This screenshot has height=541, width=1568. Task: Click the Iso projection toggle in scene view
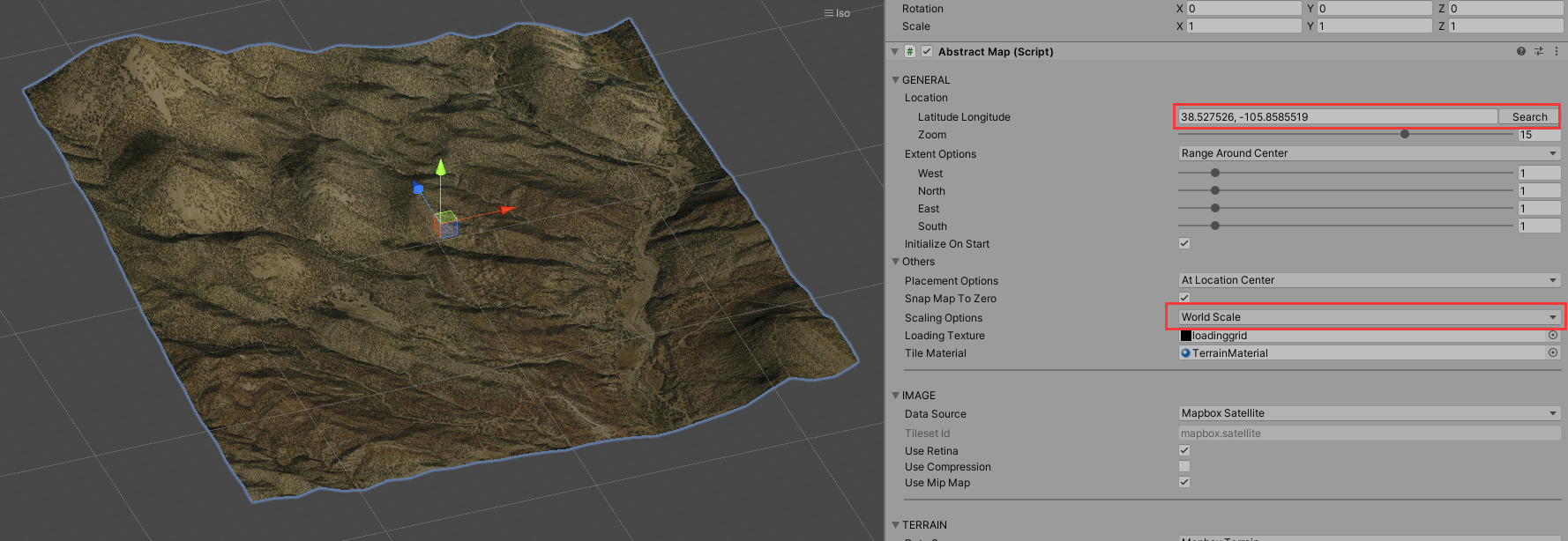coord(837,13)
